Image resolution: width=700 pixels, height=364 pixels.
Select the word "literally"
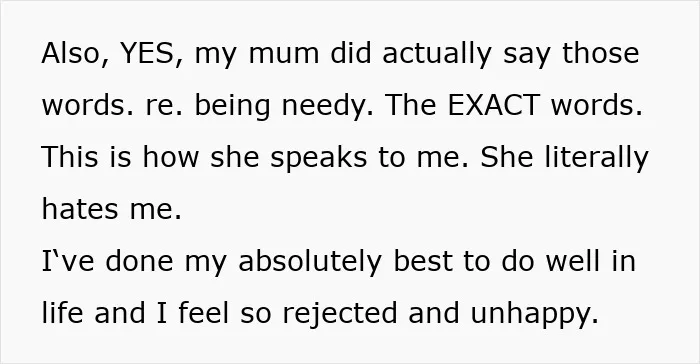click(596, 158)
